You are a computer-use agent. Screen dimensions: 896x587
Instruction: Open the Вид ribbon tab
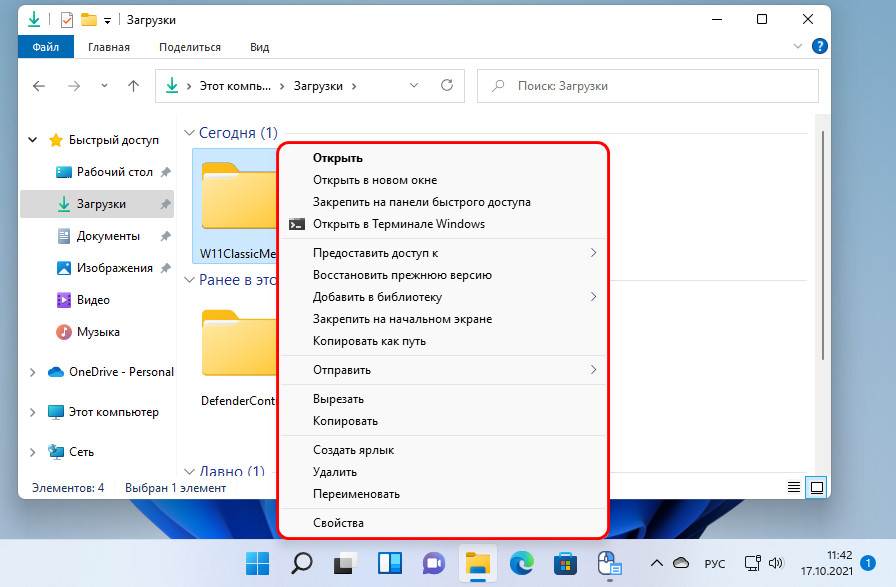259,47
